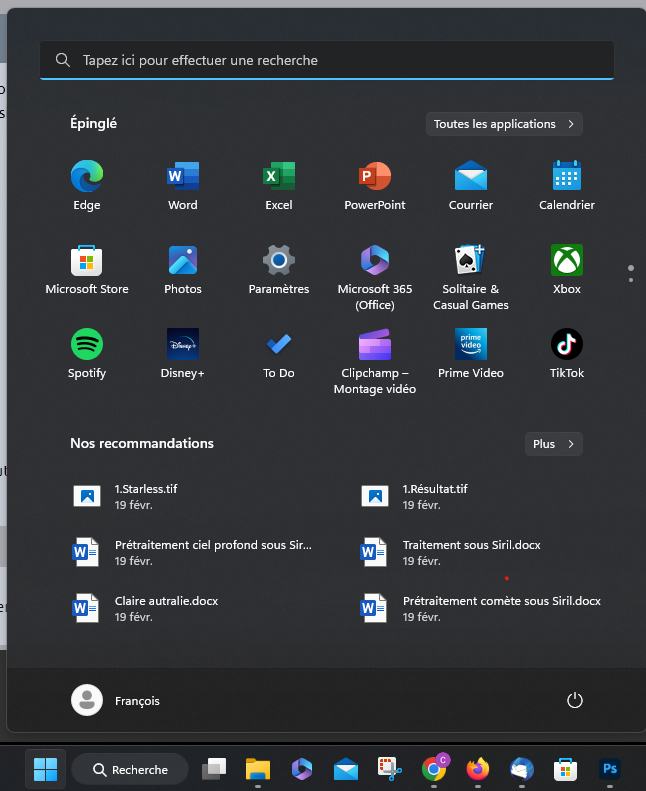Open Paramètres settings app

[279, 270]
